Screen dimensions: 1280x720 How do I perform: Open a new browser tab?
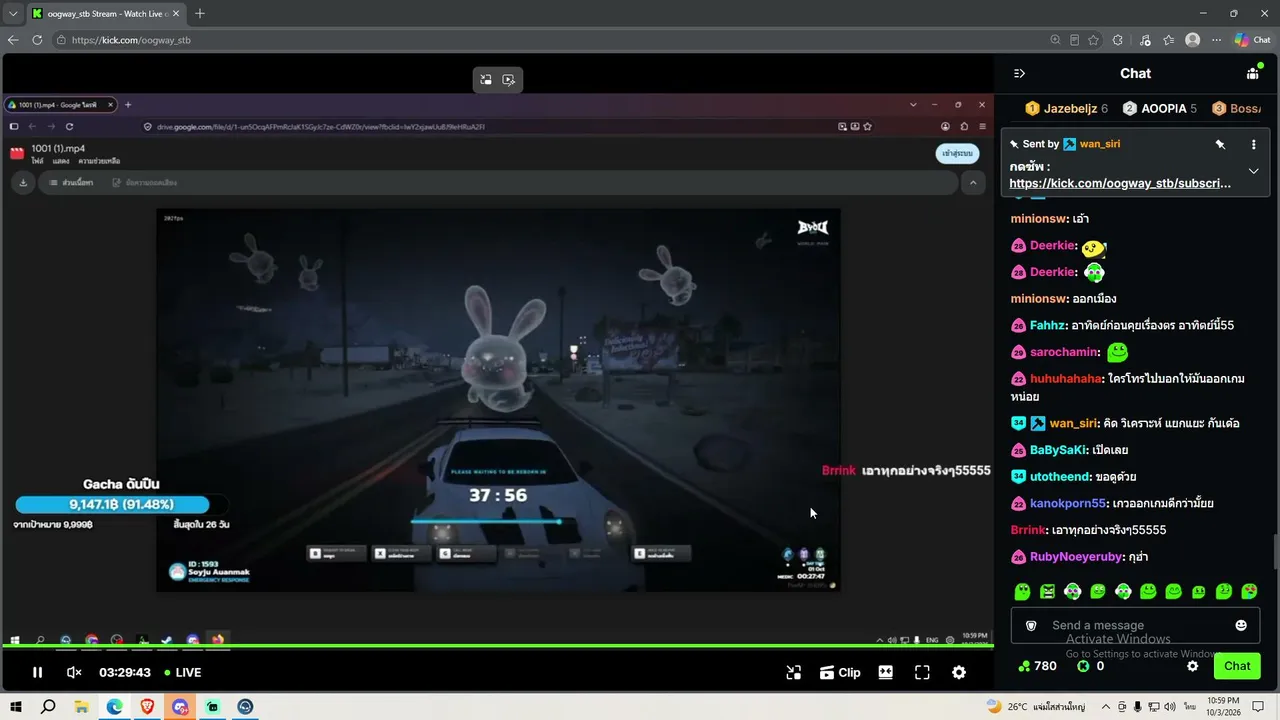coord(200,14)
